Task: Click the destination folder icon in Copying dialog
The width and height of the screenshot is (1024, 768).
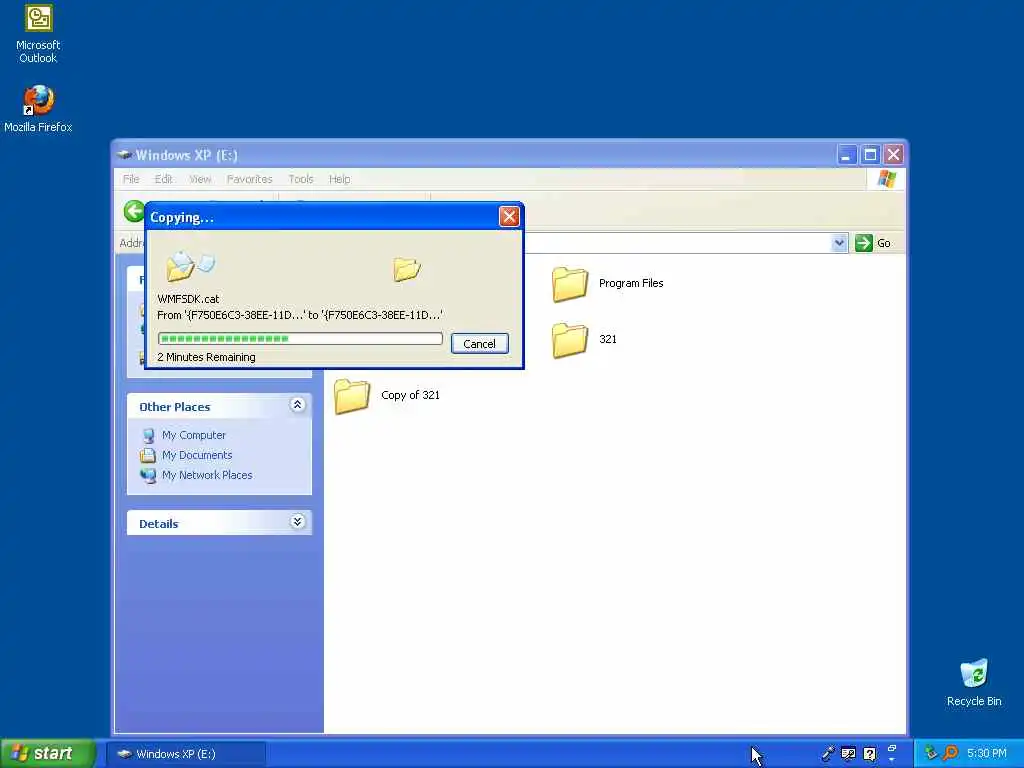Action: 407,268
